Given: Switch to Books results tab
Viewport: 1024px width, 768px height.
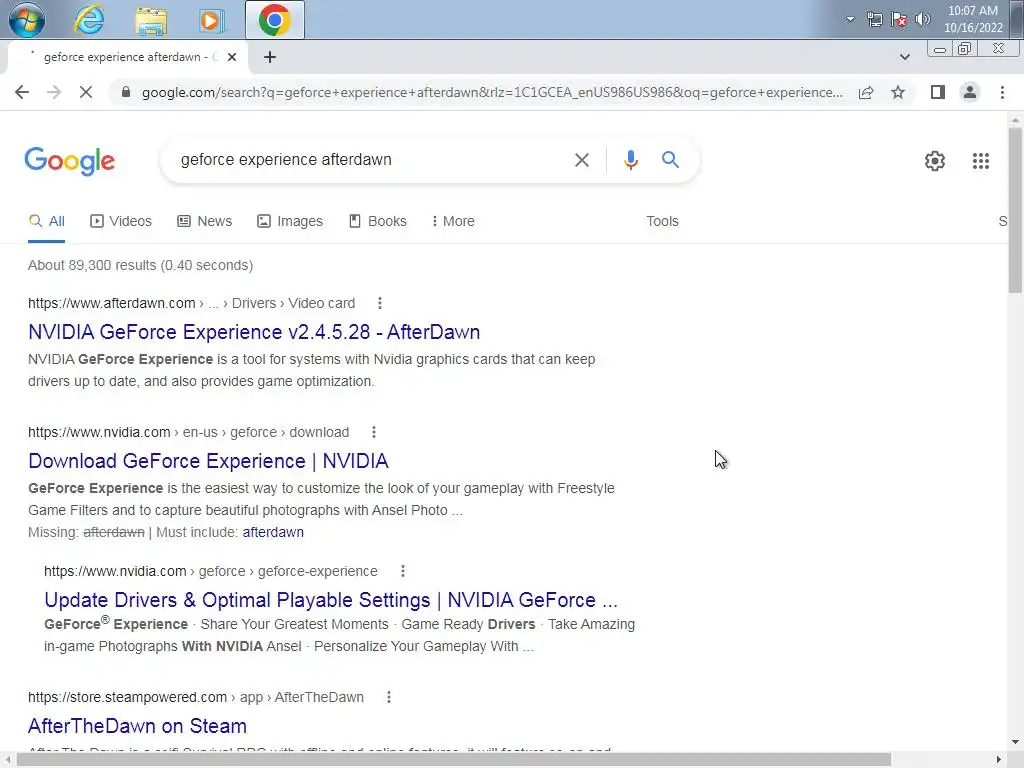Looking at the screenshot, I should [x=378, y=221].
